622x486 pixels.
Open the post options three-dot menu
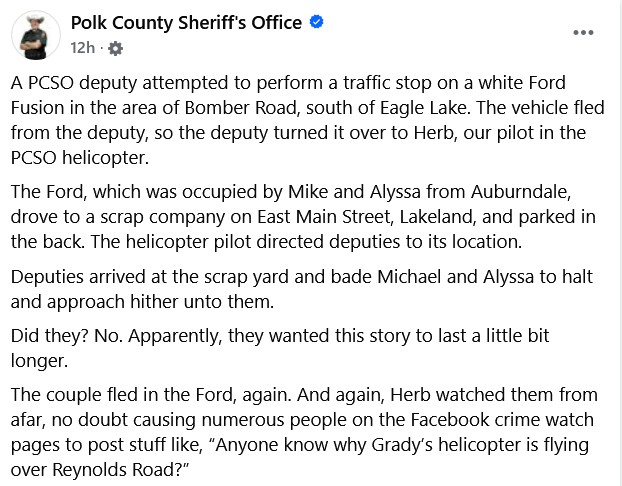tap(583, 33)
